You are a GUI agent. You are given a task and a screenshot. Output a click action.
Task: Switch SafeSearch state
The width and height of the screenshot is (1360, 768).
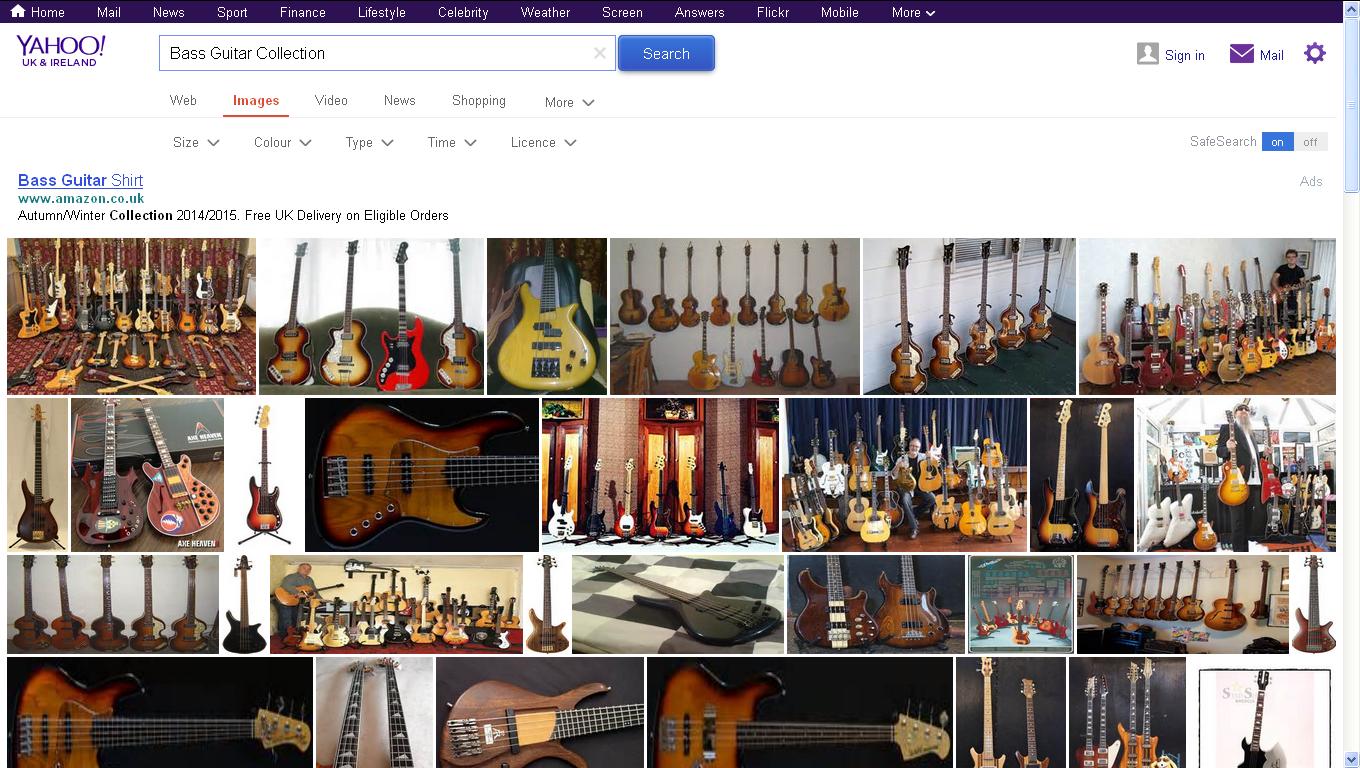(1309, 141)
